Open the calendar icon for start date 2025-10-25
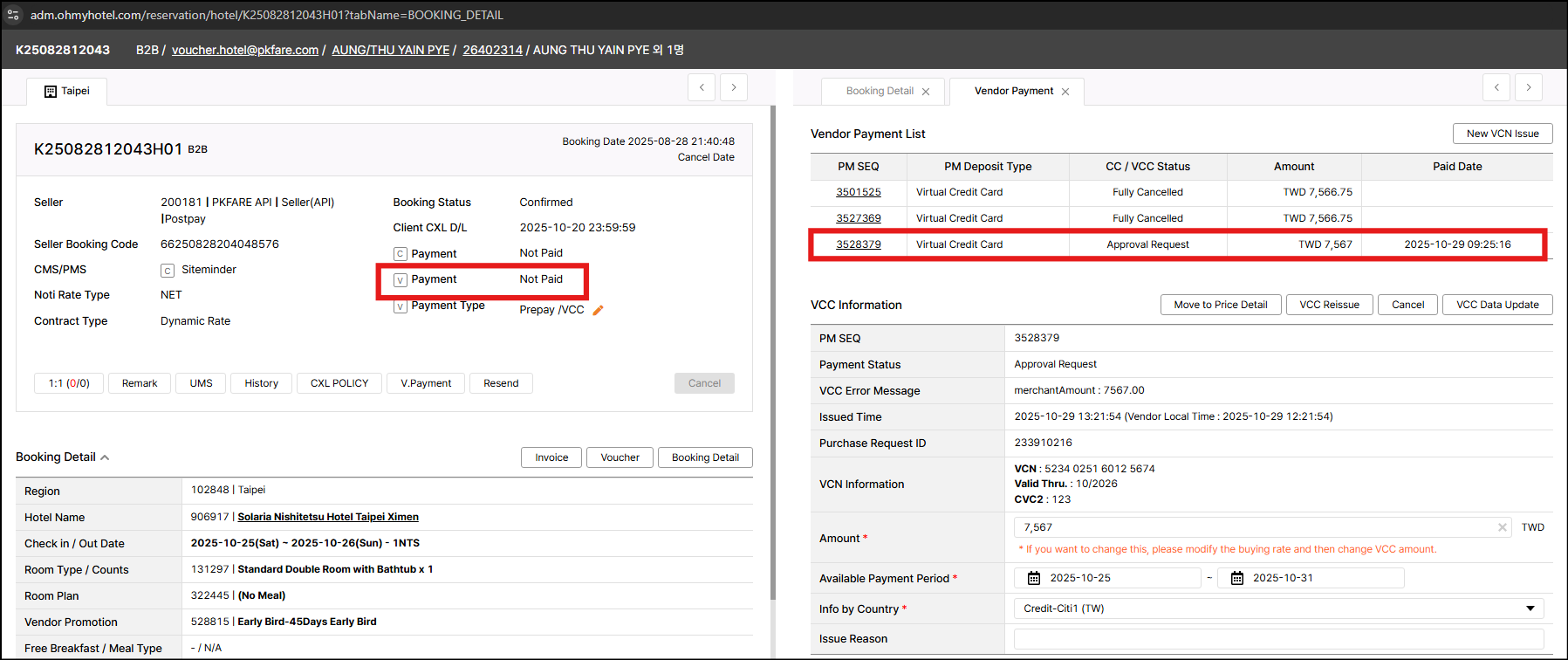This screenshot has height=660, width=1568. tap(1034, 578)
